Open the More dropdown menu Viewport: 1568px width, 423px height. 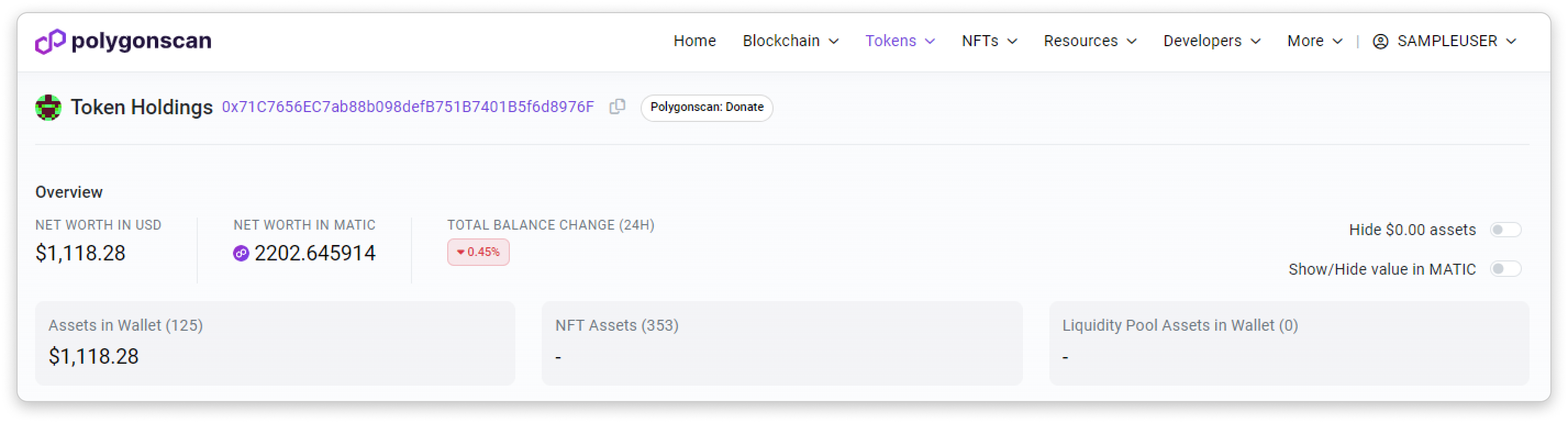(x=1314, y=41)
